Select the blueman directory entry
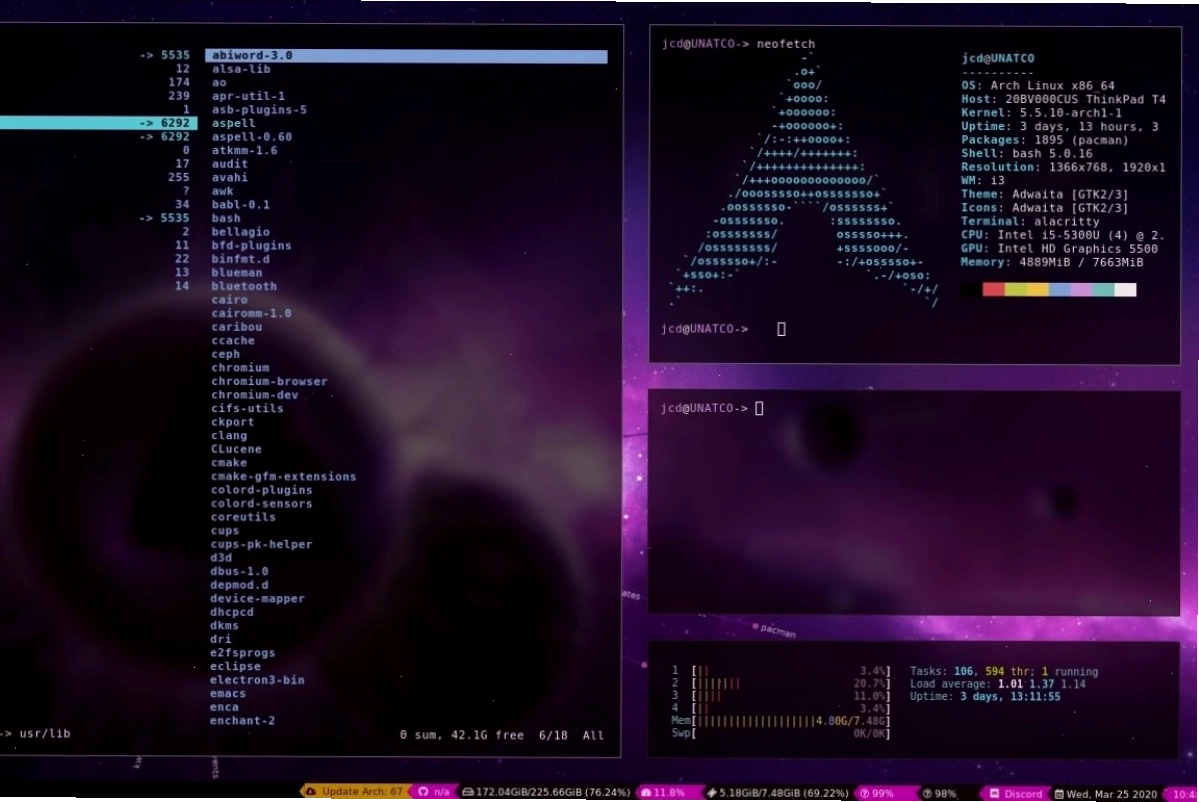Screen dimensions: 1199x802 (237, 272)
